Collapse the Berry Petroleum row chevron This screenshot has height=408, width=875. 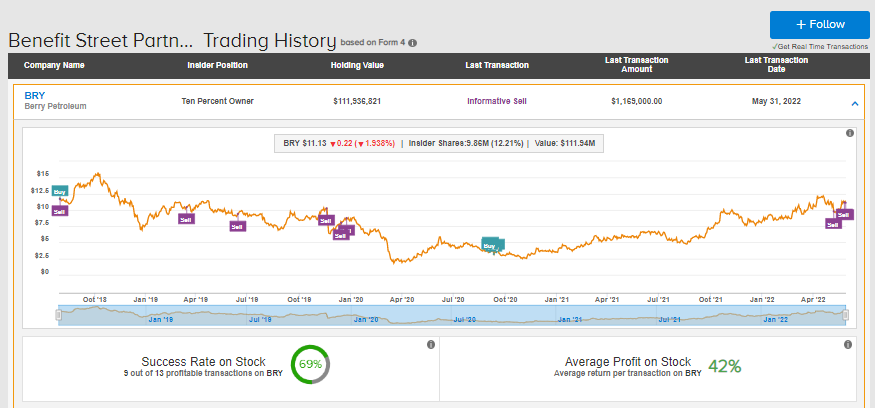[854, 103]
